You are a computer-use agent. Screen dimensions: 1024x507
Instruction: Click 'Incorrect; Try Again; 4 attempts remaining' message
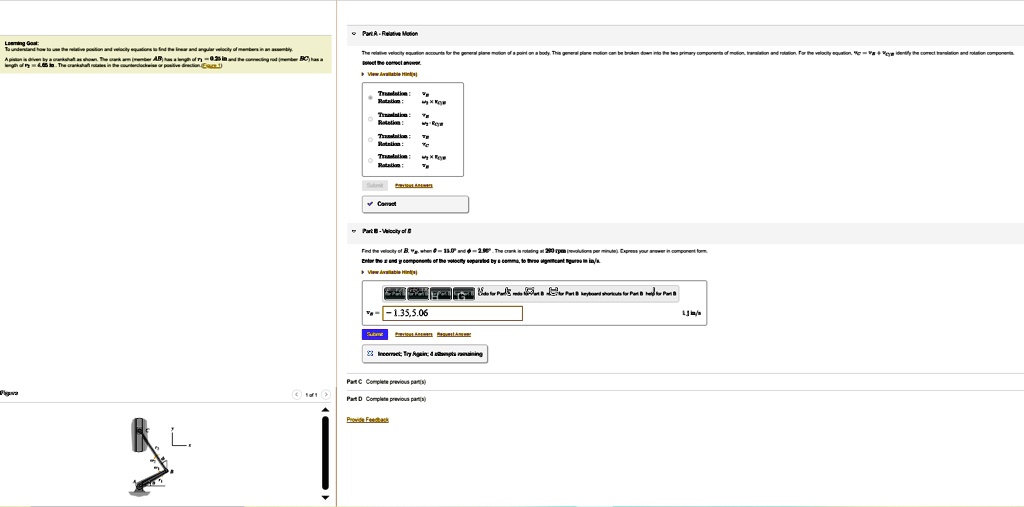pyautogui.click(x=430, y=353)
